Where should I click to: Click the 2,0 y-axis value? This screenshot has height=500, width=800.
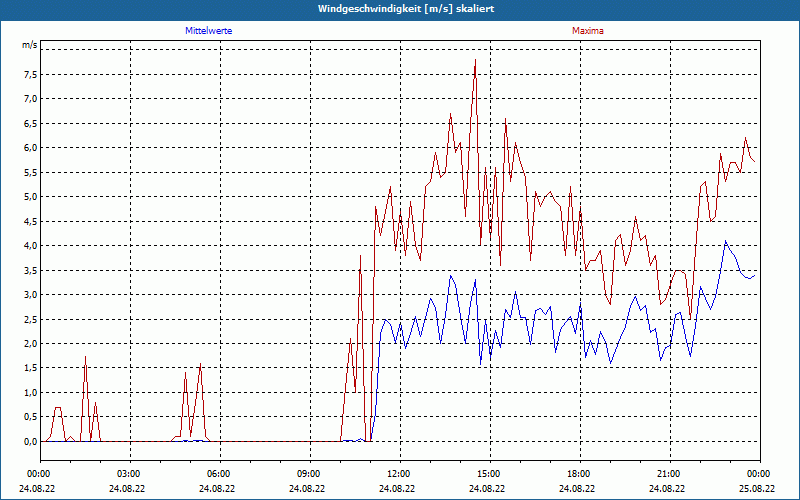pos(31,344)
